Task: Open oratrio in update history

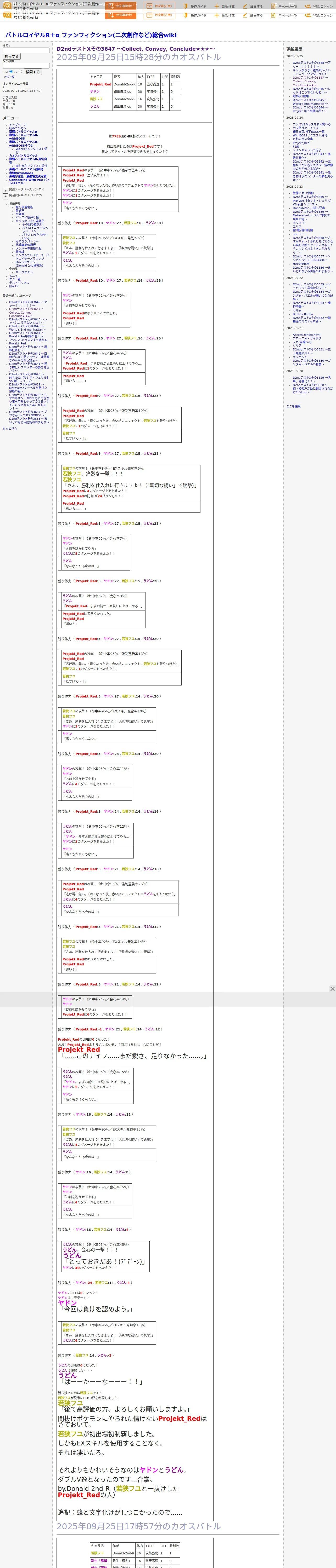Action: click(x=298, y=234)
